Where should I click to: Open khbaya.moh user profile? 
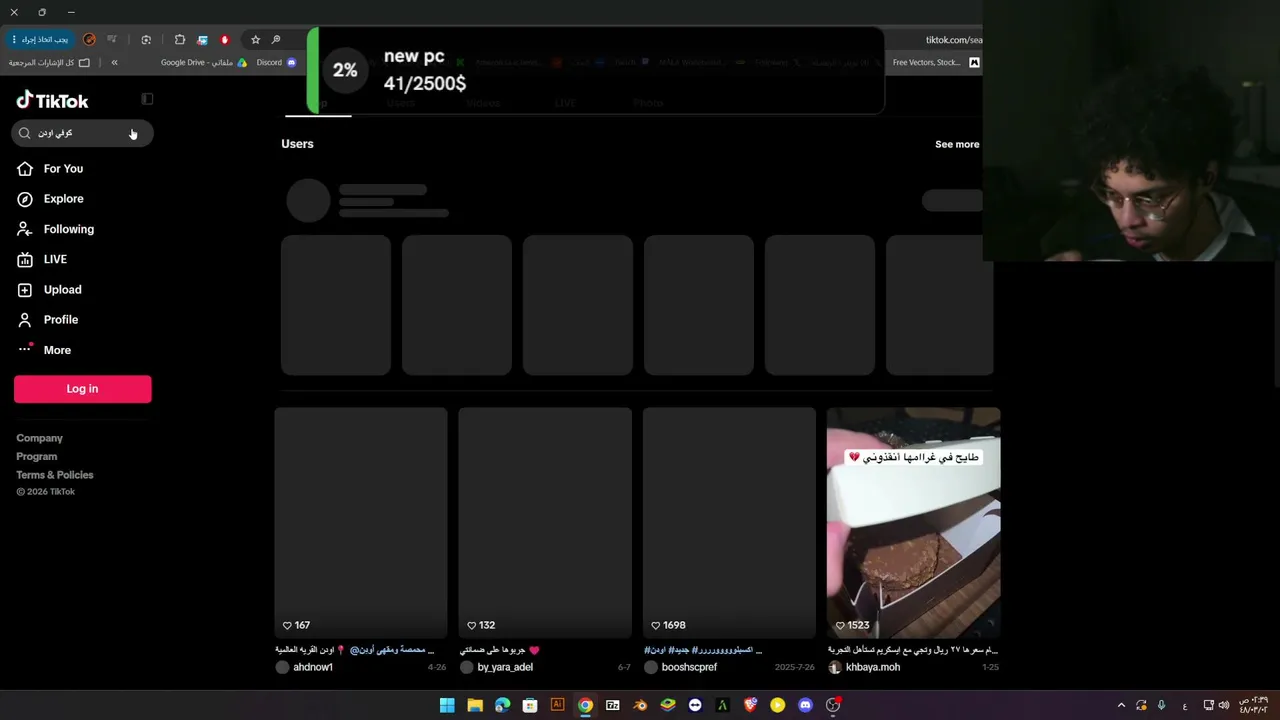click(873, 667)
